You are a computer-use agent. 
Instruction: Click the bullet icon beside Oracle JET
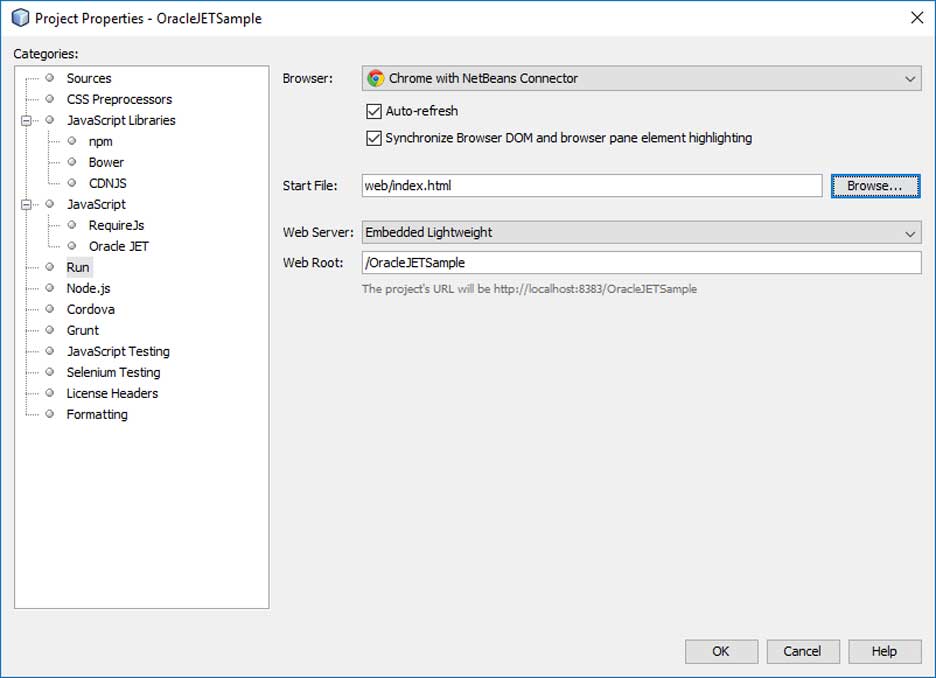point(72,246)
